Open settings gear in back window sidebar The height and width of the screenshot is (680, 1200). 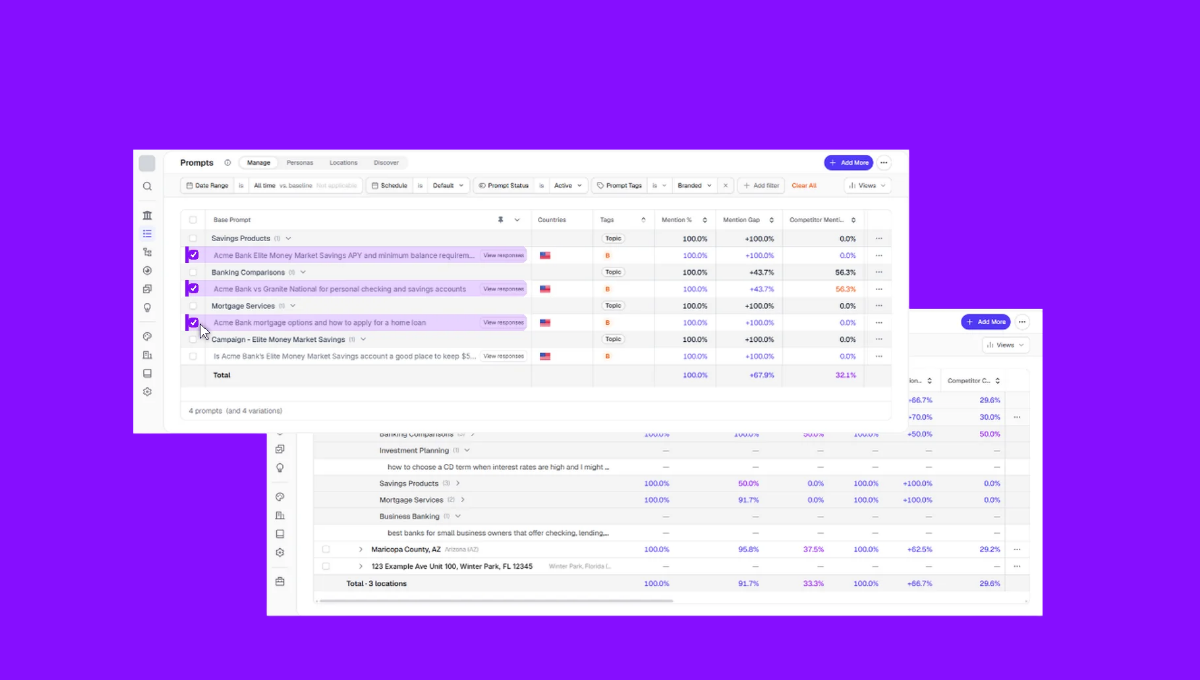[x=280, y=552]
